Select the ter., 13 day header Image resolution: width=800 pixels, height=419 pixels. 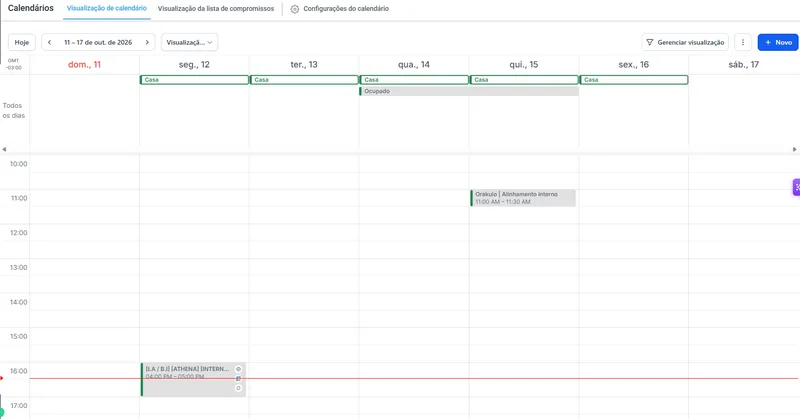click(x=304, y=65)
